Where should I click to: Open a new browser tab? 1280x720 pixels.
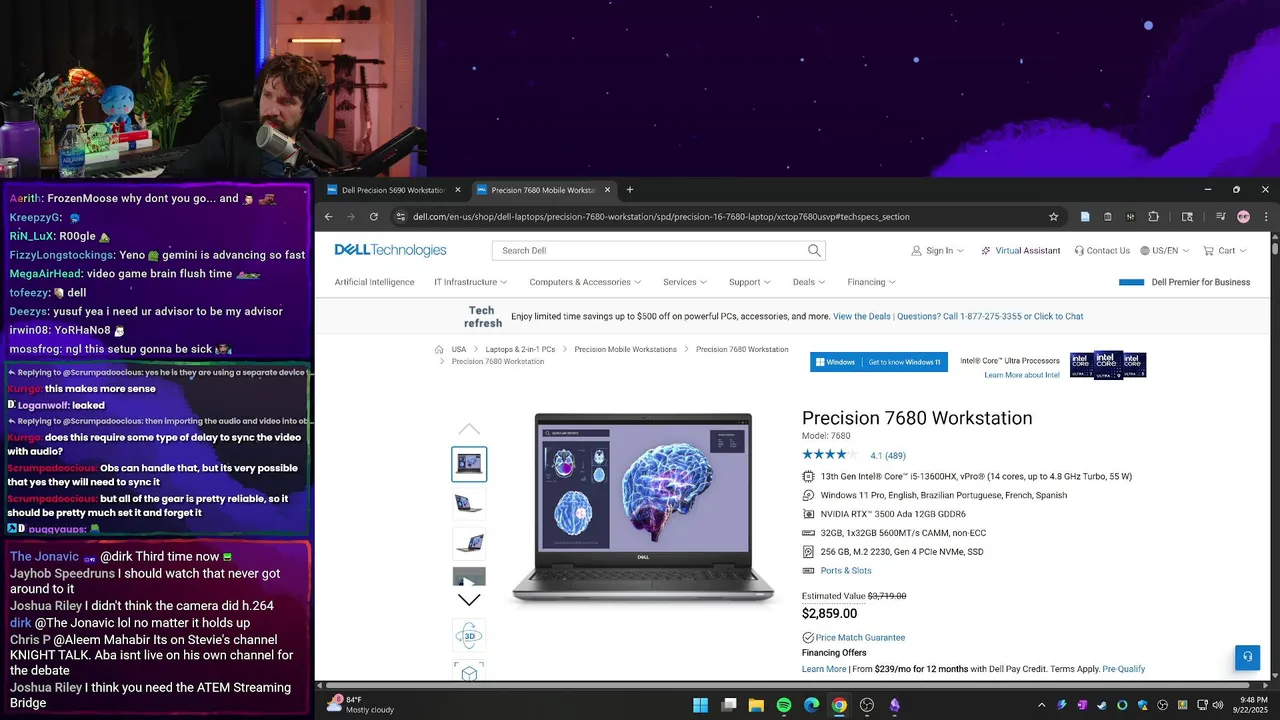(629, 190)
